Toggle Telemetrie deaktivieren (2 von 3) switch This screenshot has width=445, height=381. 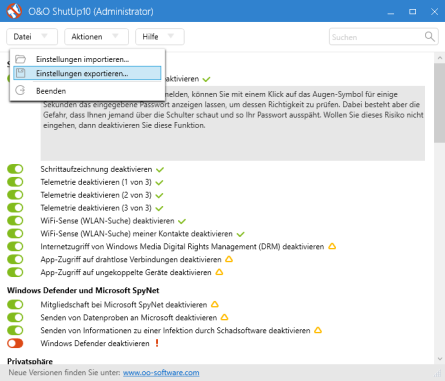(x=15, y=195)
